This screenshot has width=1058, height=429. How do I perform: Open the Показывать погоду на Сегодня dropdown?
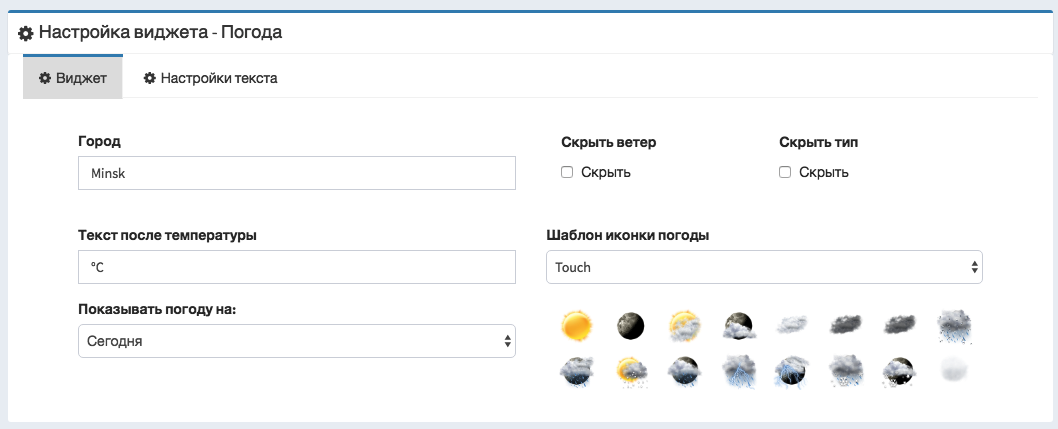coord(297,341)
